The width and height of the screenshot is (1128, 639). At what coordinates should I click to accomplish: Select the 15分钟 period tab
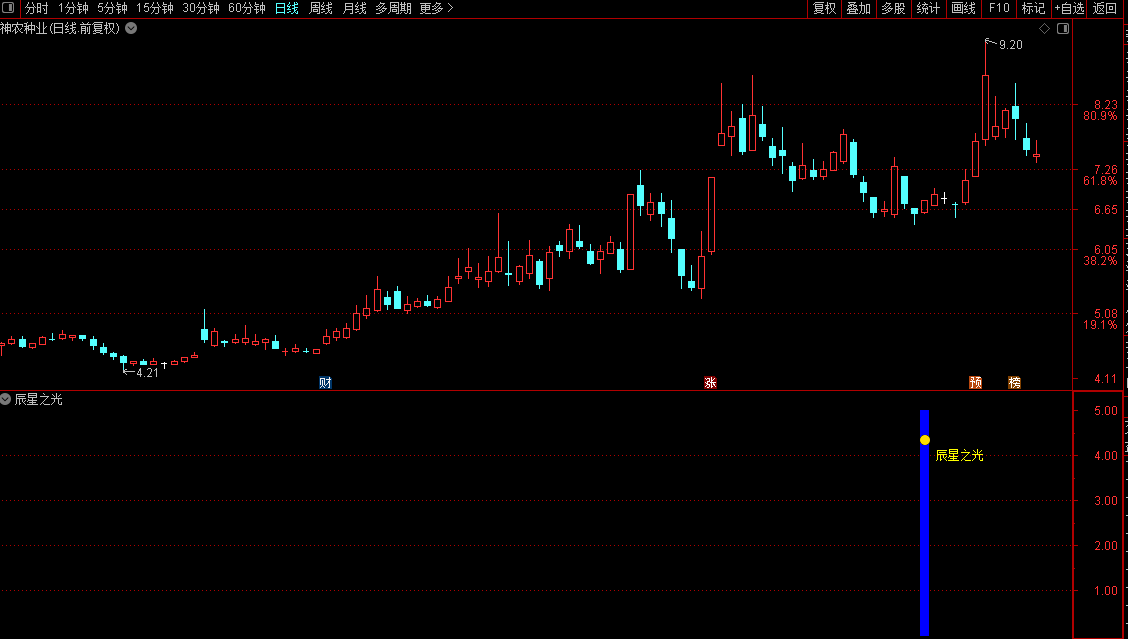155,9
